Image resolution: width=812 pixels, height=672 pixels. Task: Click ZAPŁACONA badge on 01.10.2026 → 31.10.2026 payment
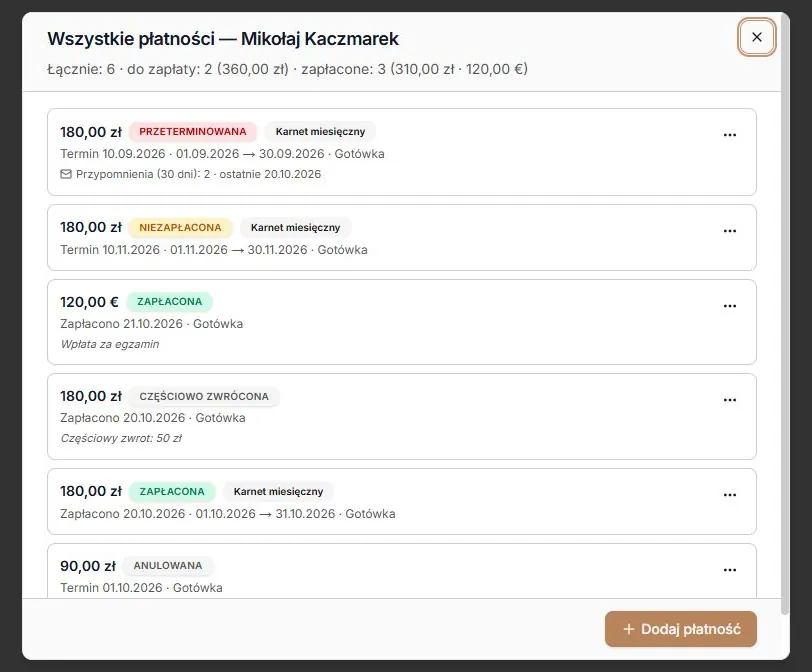click(x=172, y=491)
